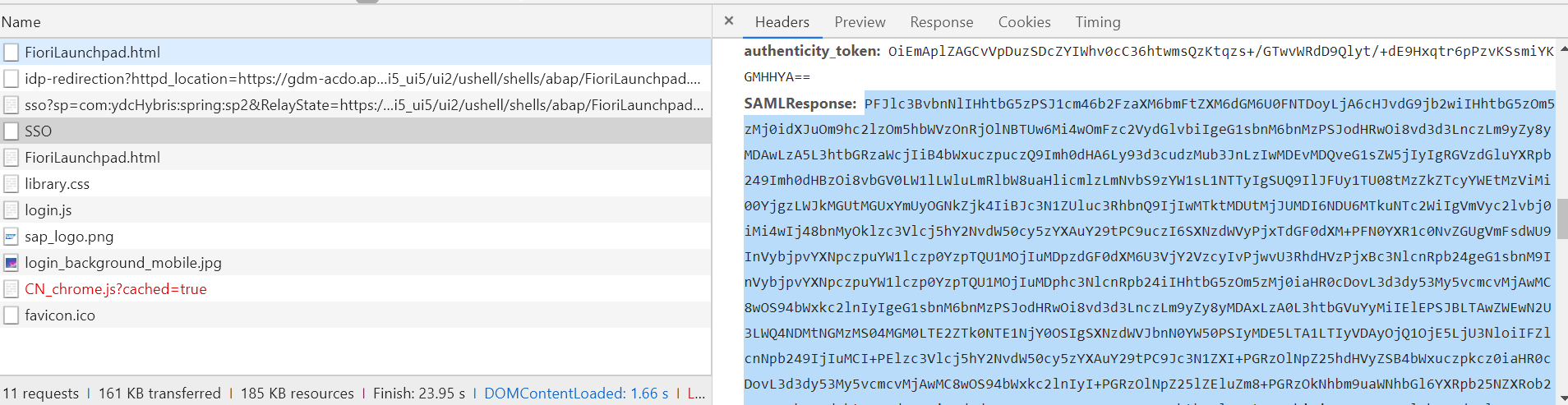Click the Name column header
Image resolution: width=1568 pixels, height=405 pixels.
tap(355, 22)
